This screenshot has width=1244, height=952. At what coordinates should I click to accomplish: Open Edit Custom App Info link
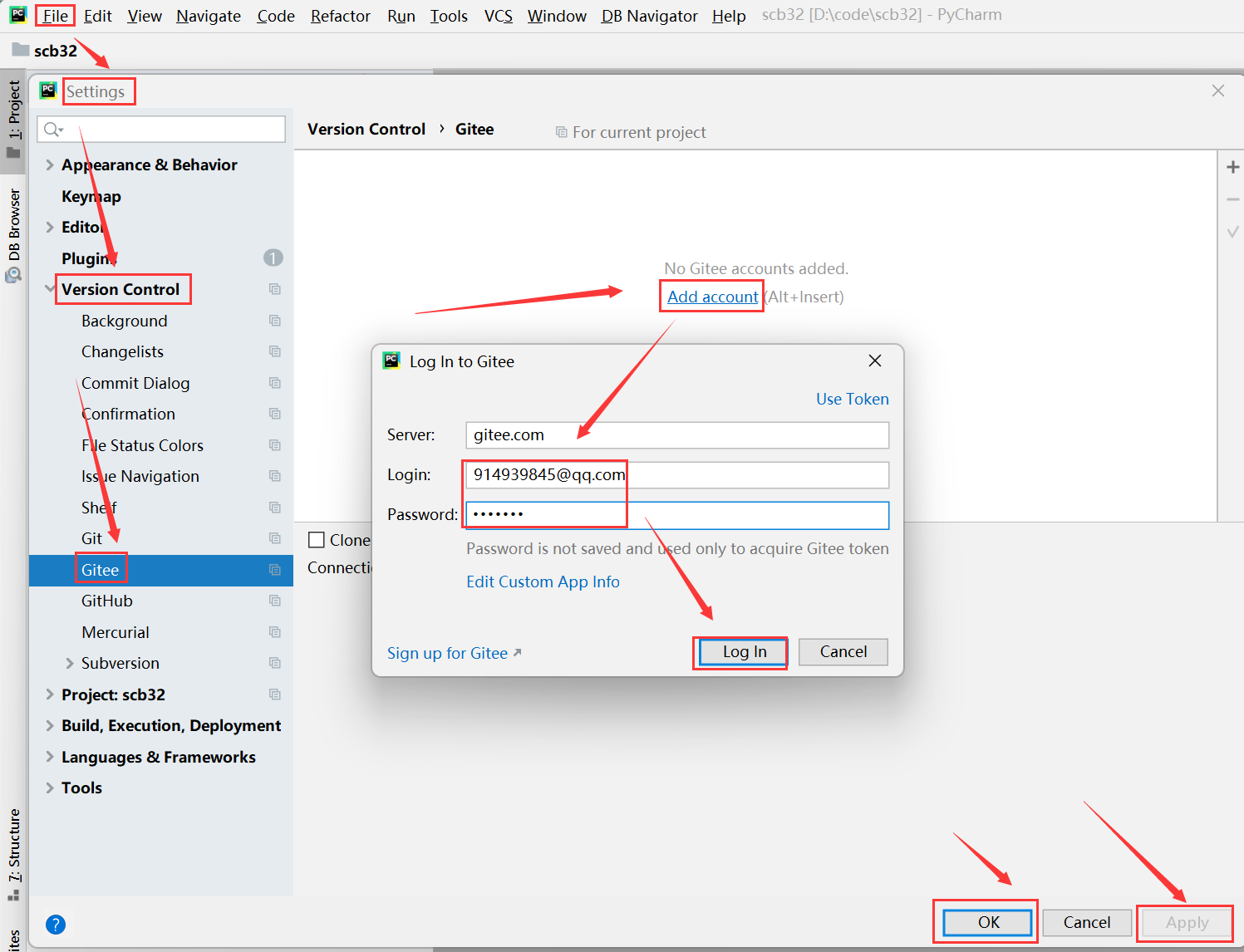click(543, 582)
